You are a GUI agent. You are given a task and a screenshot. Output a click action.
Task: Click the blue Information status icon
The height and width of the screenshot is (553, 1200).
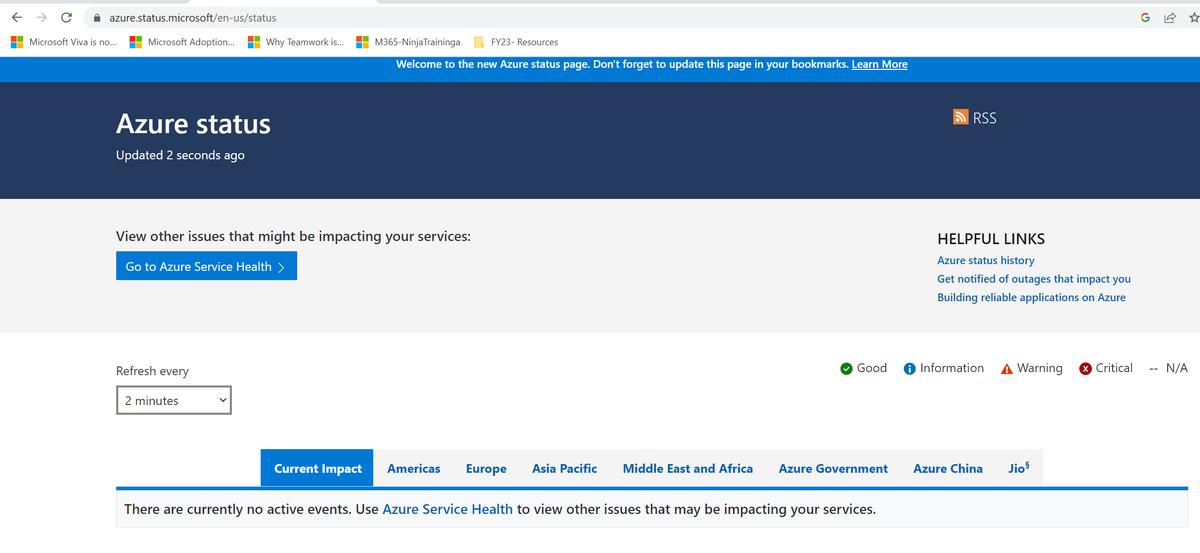pyautogui.click(x=909, y=368)
